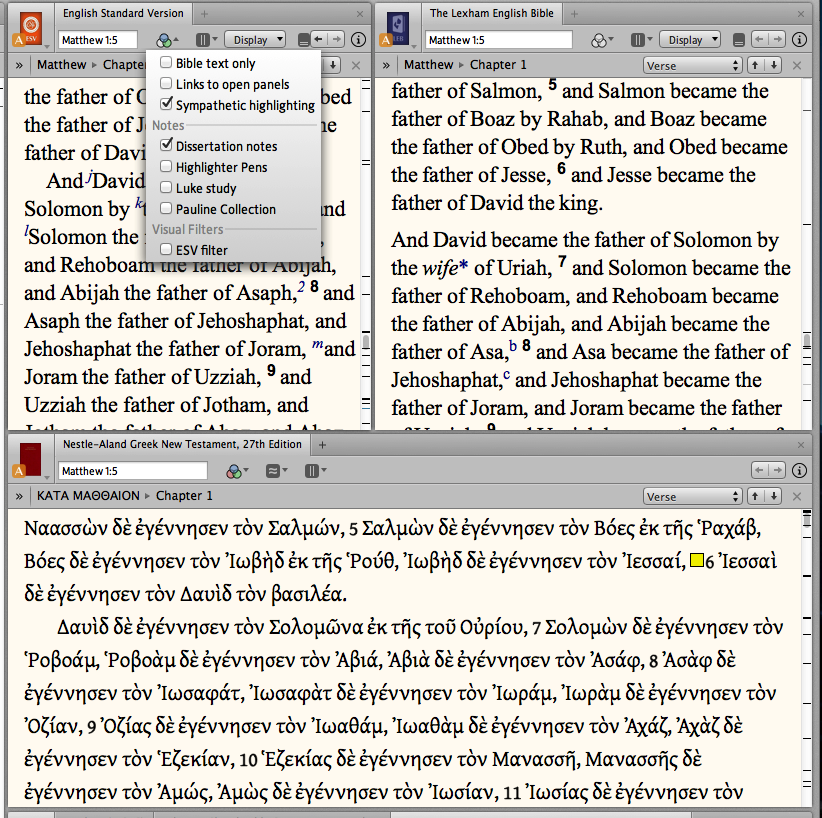Screen dimensions: 822x818
Task: Open Display dropdown in Lexham panel
Action: pyautogui.click(x=690, y=40)
